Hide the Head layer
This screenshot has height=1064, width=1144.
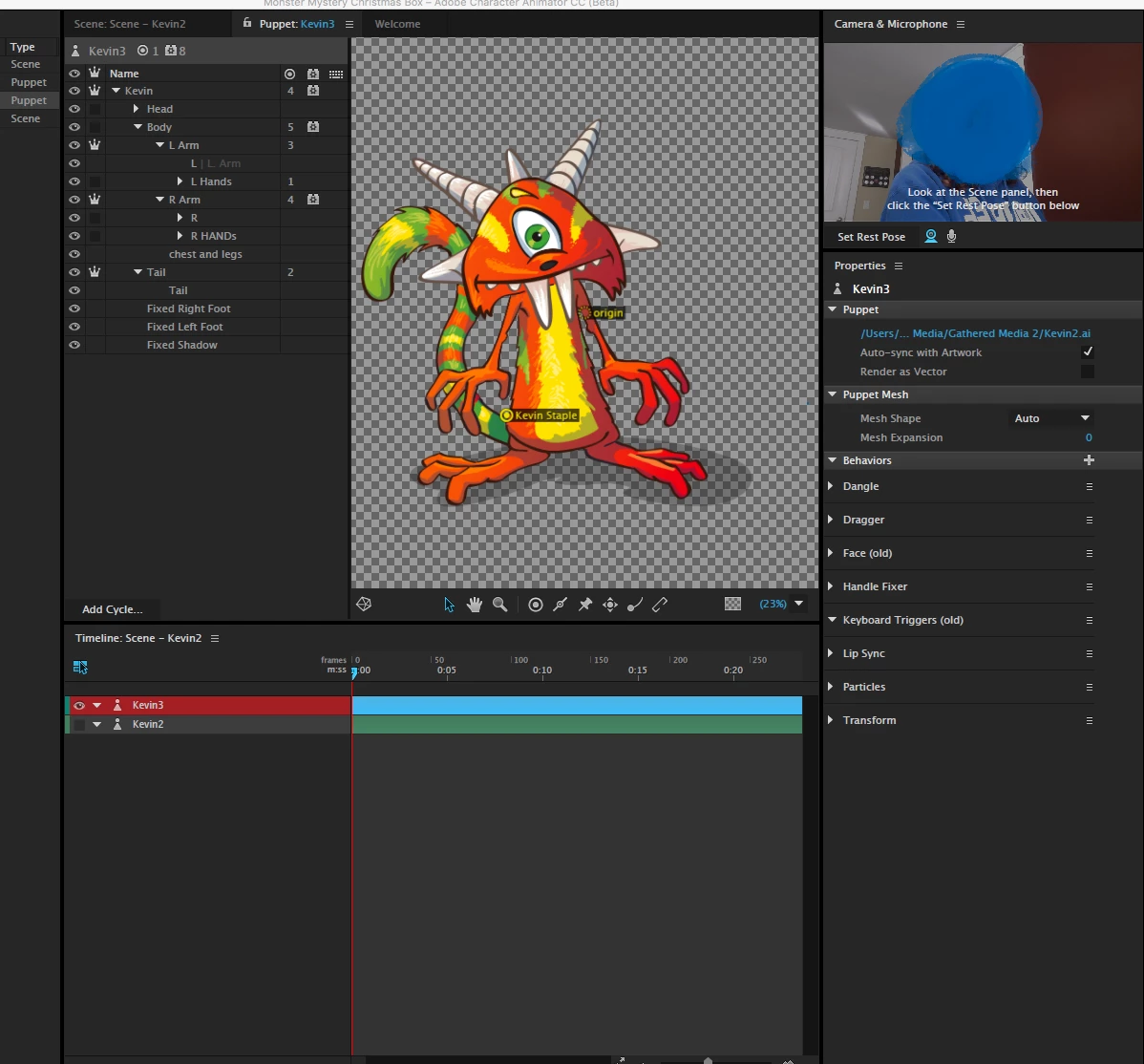(x=74, y=109)
